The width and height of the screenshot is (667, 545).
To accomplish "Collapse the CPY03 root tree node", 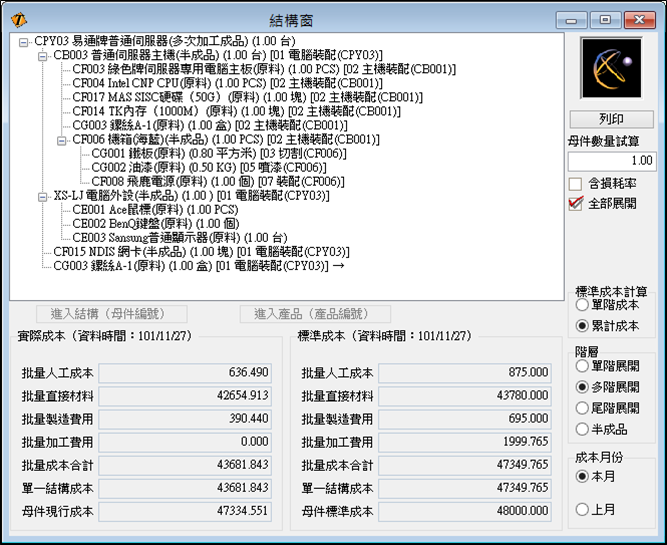I will 24,42.
